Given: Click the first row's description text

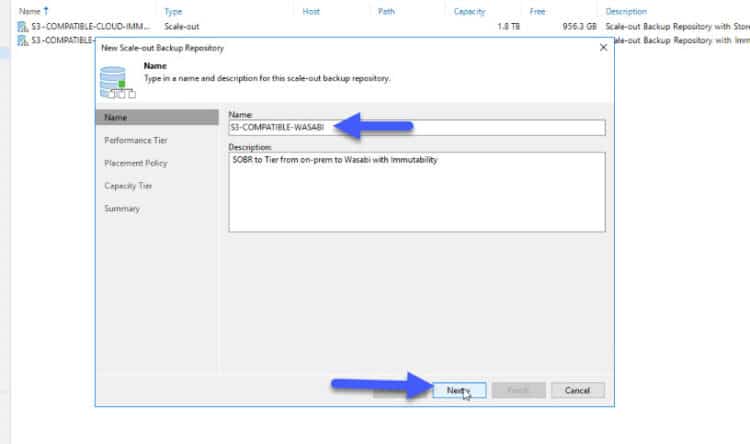Looking at the screenshot, I should 677,26.
